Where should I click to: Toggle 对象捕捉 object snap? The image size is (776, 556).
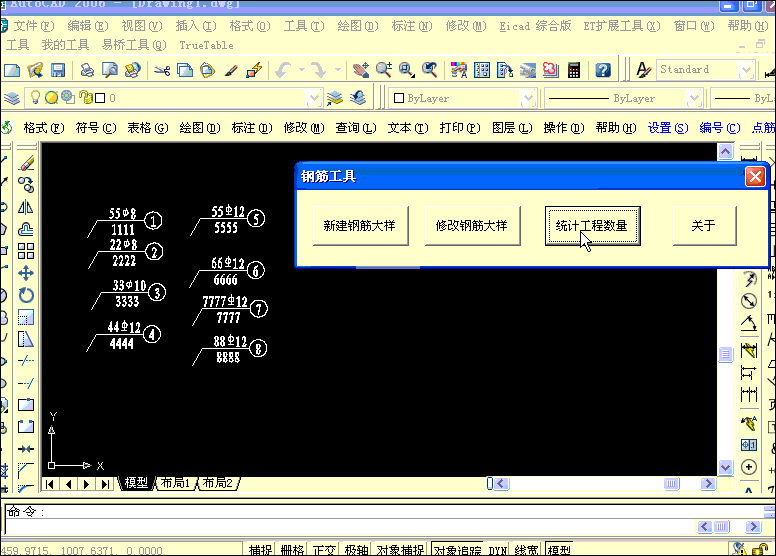tap(400, 550)
